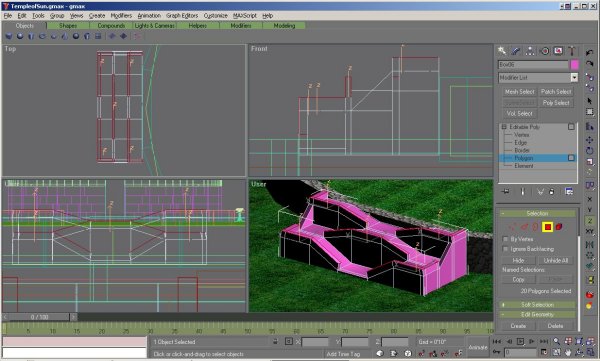Open the Modifiers menu

(121, 16)
